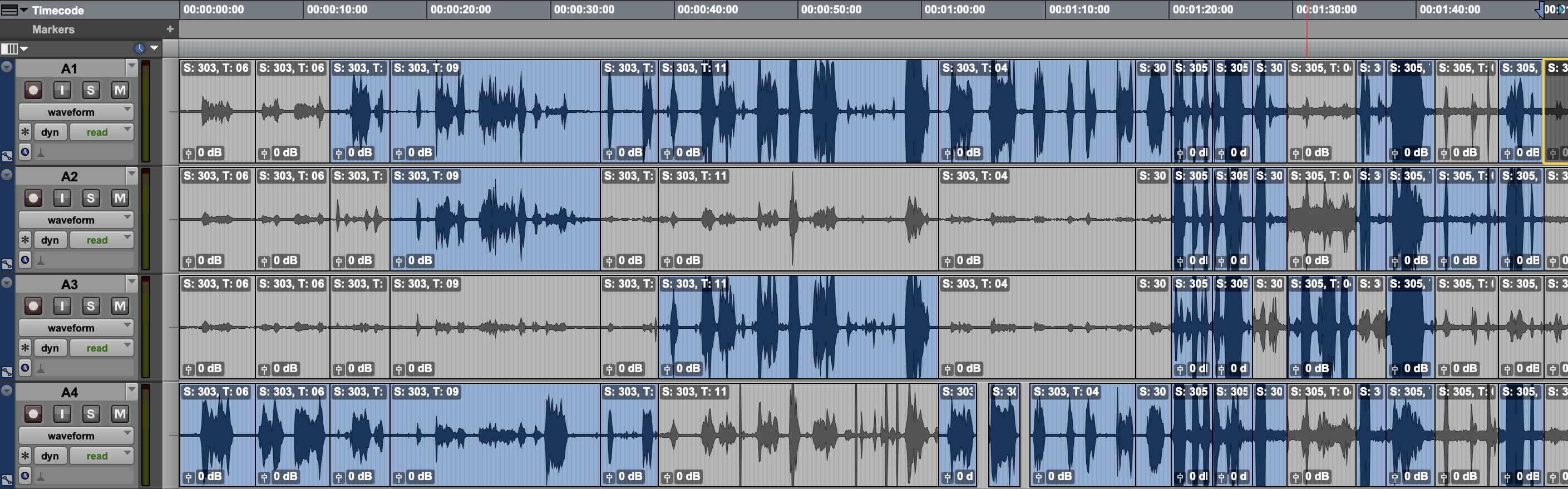1568x489 pixels.
Task: Open the timebase clock selector on A1
Action: [x=25, y=152]
